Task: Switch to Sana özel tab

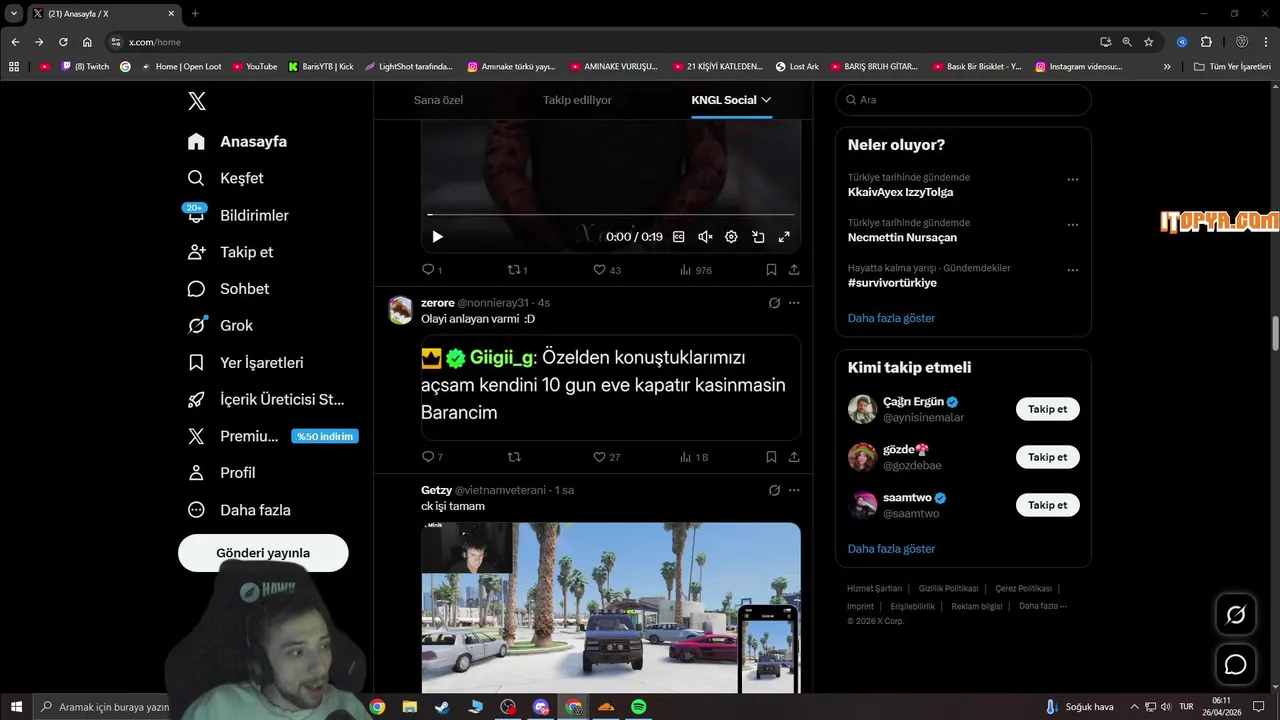Action: tap(438, 100)
